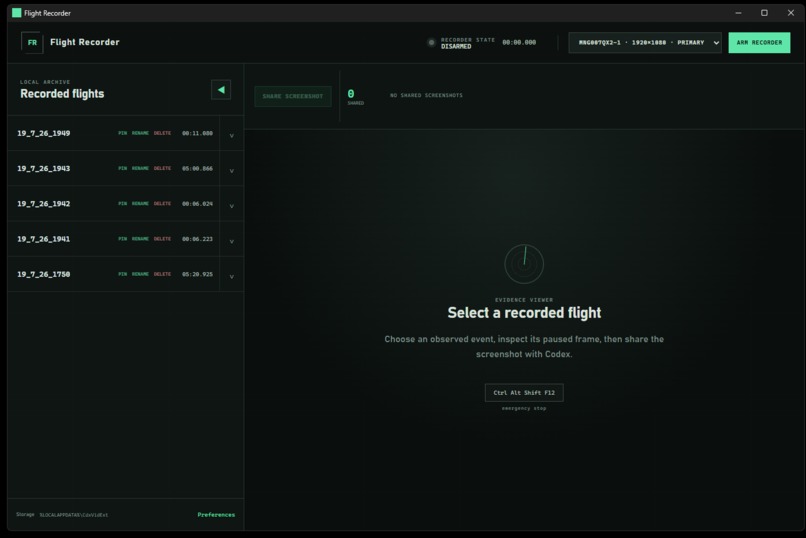
Task: Click the 00:00.000 recorder timer
Action: click(x=519, y=43)
